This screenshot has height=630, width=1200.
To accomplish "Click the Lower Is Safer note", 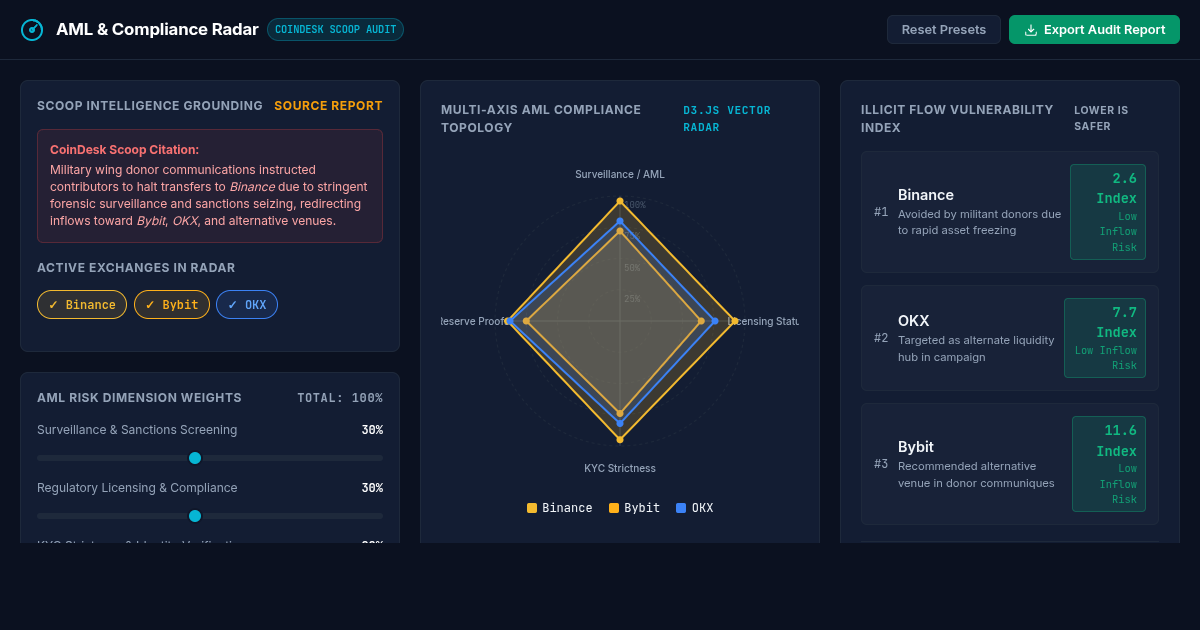I will click(x=1101, y=119).
